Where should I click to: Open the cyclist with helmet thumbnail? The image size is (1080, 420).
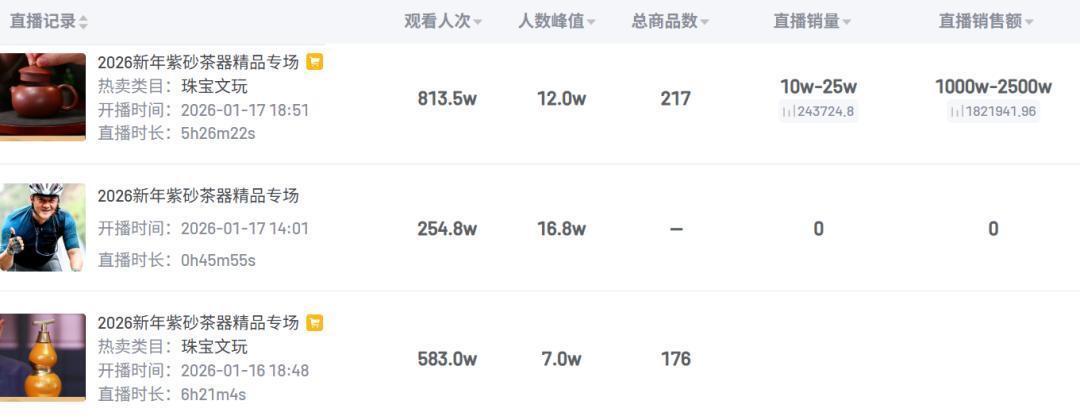pyautogui.click(x=43, y=228)
